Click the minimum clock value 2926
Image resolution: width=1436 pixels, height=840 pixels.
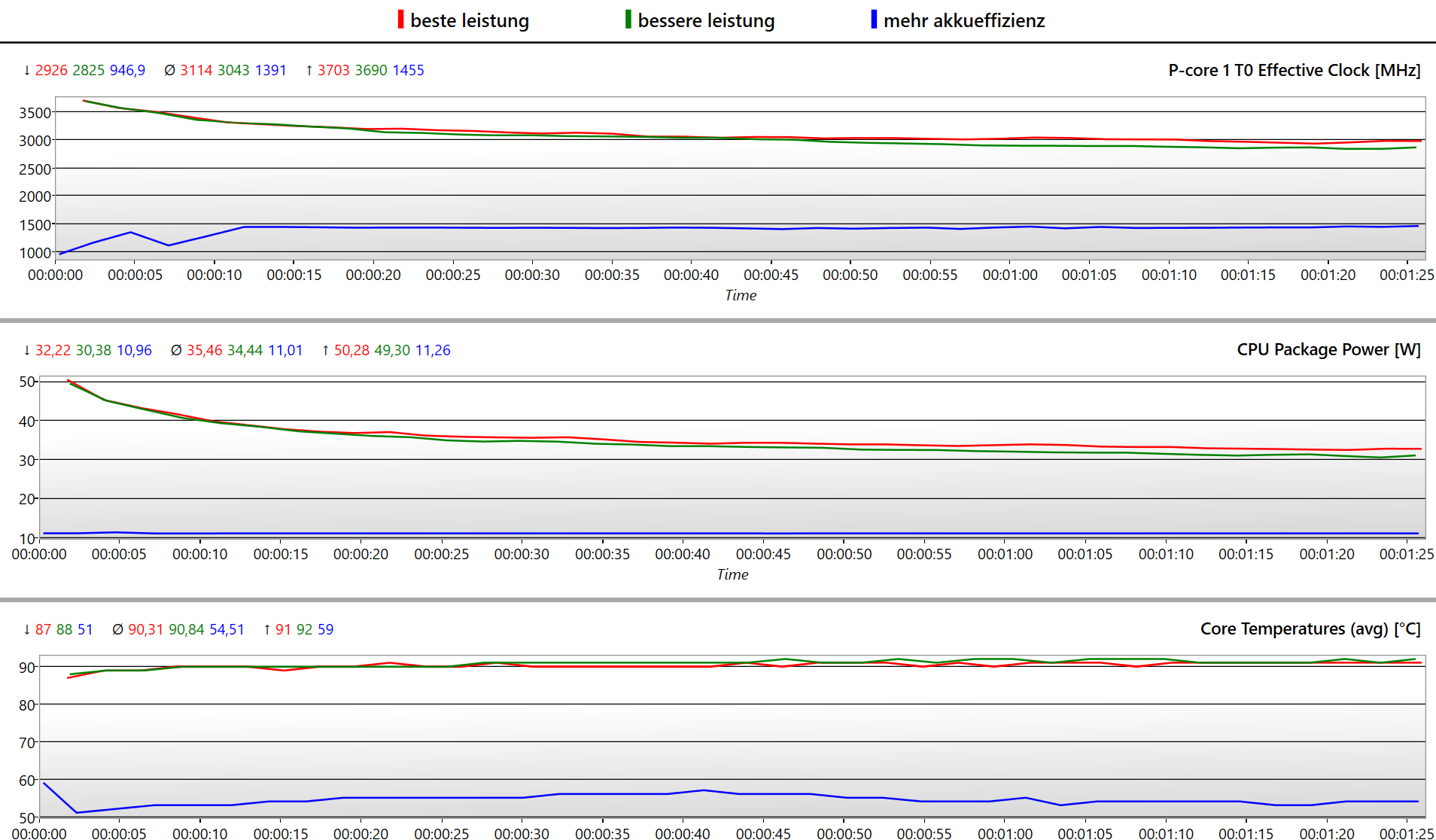click(51, 70)
